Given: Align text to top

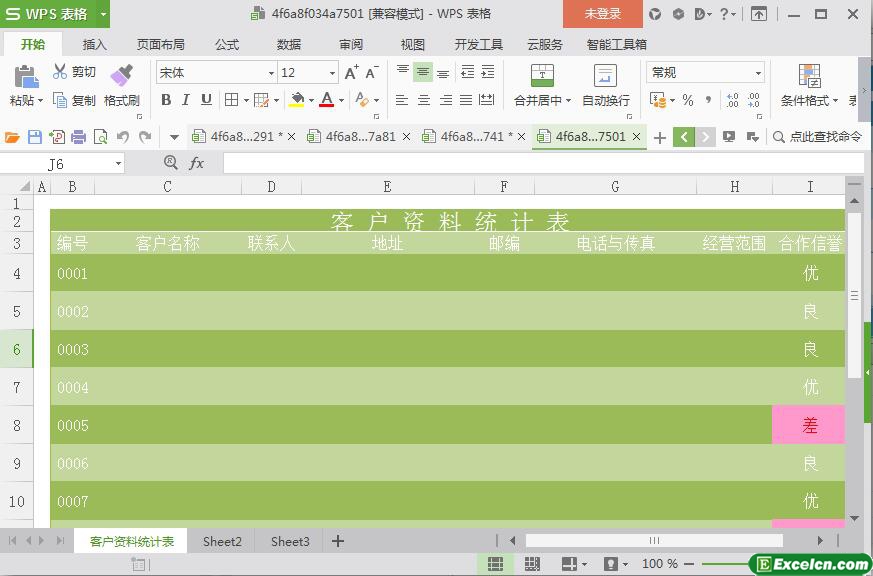Looking at the screenshot, I should pos(403,72).
